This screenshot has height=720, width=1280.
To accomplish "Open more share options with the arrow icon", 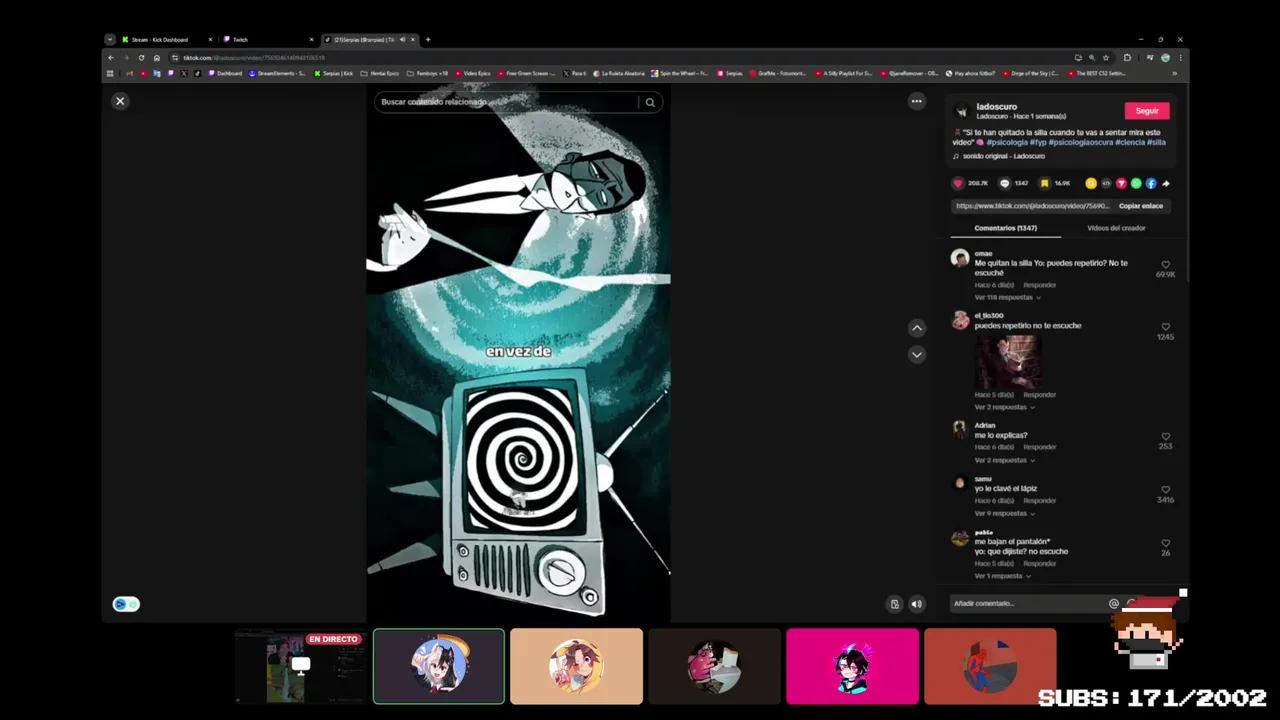I will [x=1166, y=183].
